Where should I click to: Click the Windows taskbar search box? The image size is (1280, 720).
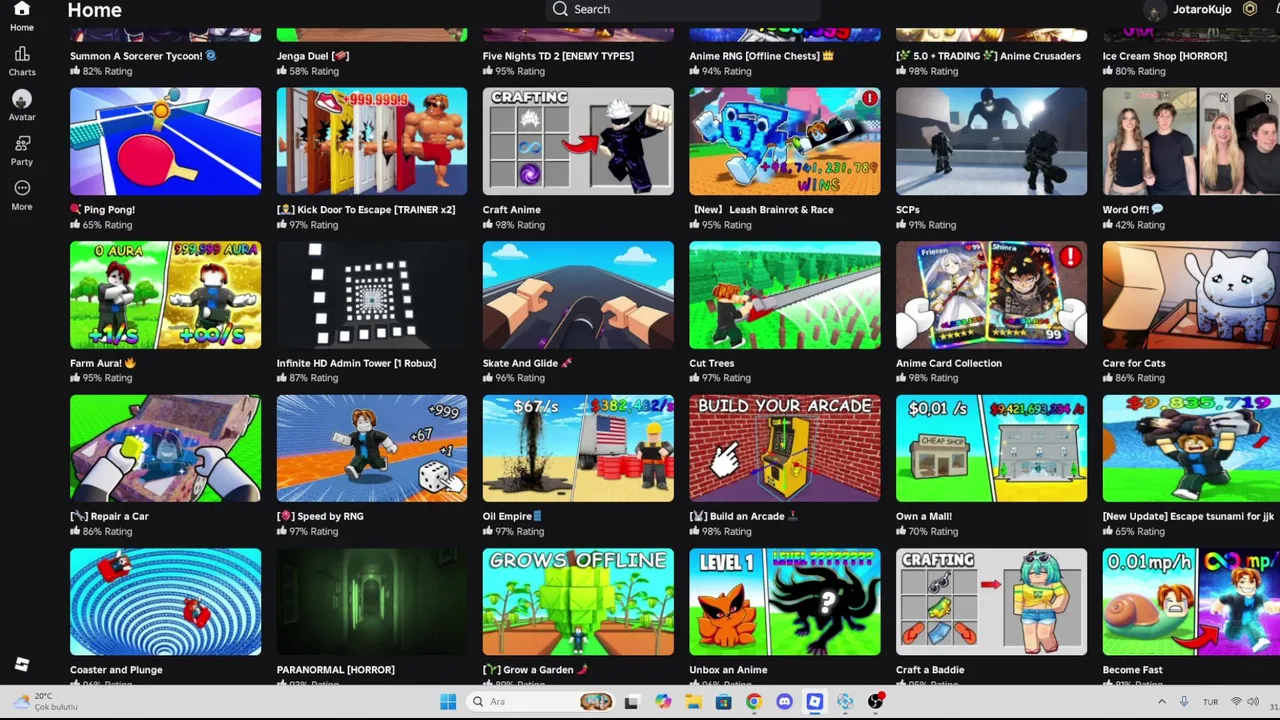543,702
